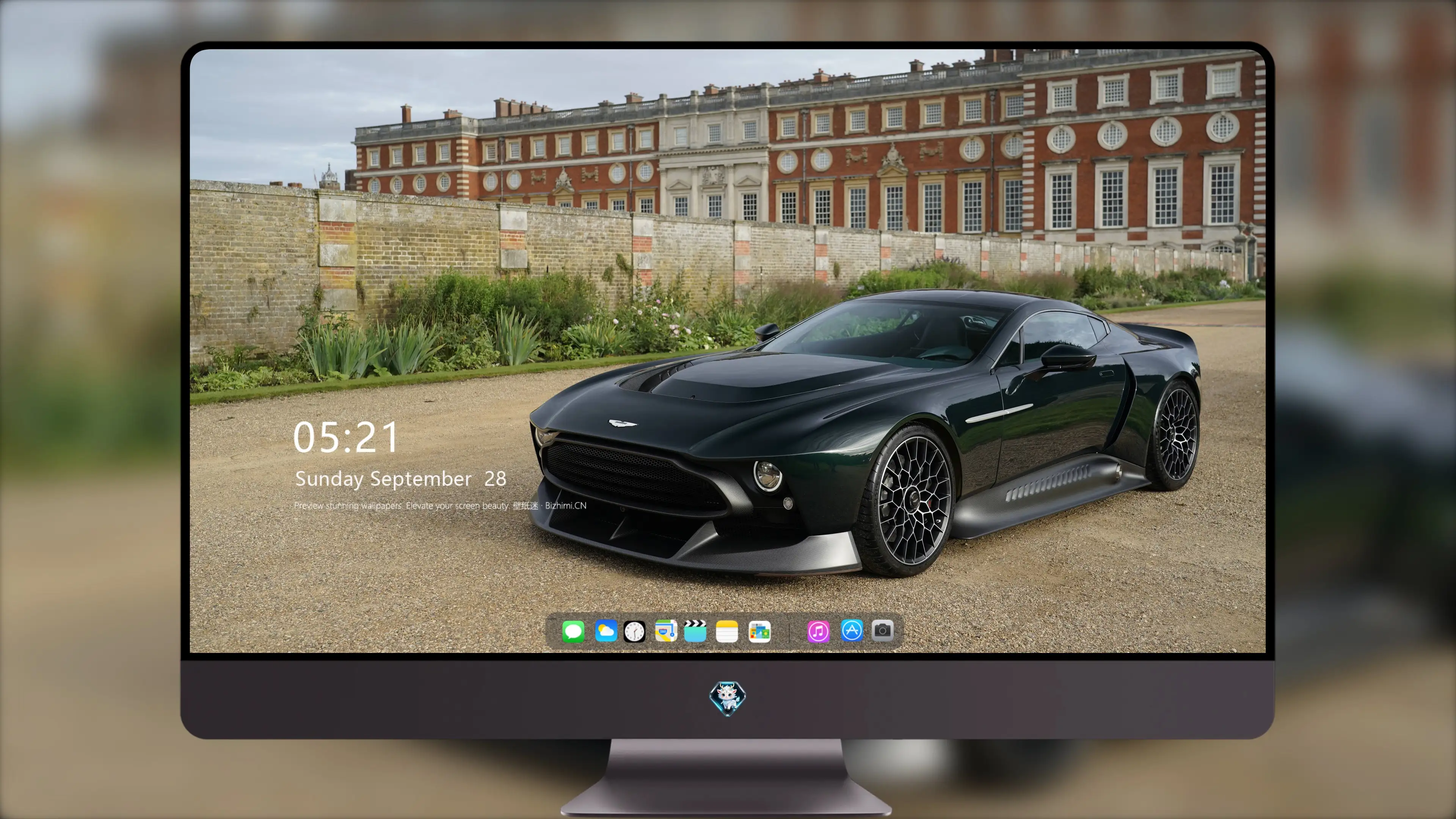The height and width of the screenshot is (819, 1456).
Task: Launch the iTunes music app
Action: [819, 631]
